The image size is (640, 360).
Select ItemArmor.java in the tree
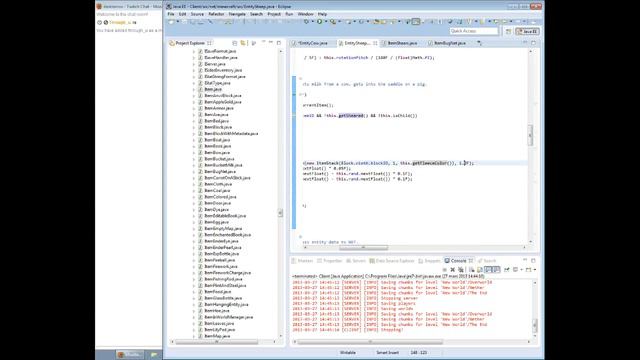pos(219,108)
